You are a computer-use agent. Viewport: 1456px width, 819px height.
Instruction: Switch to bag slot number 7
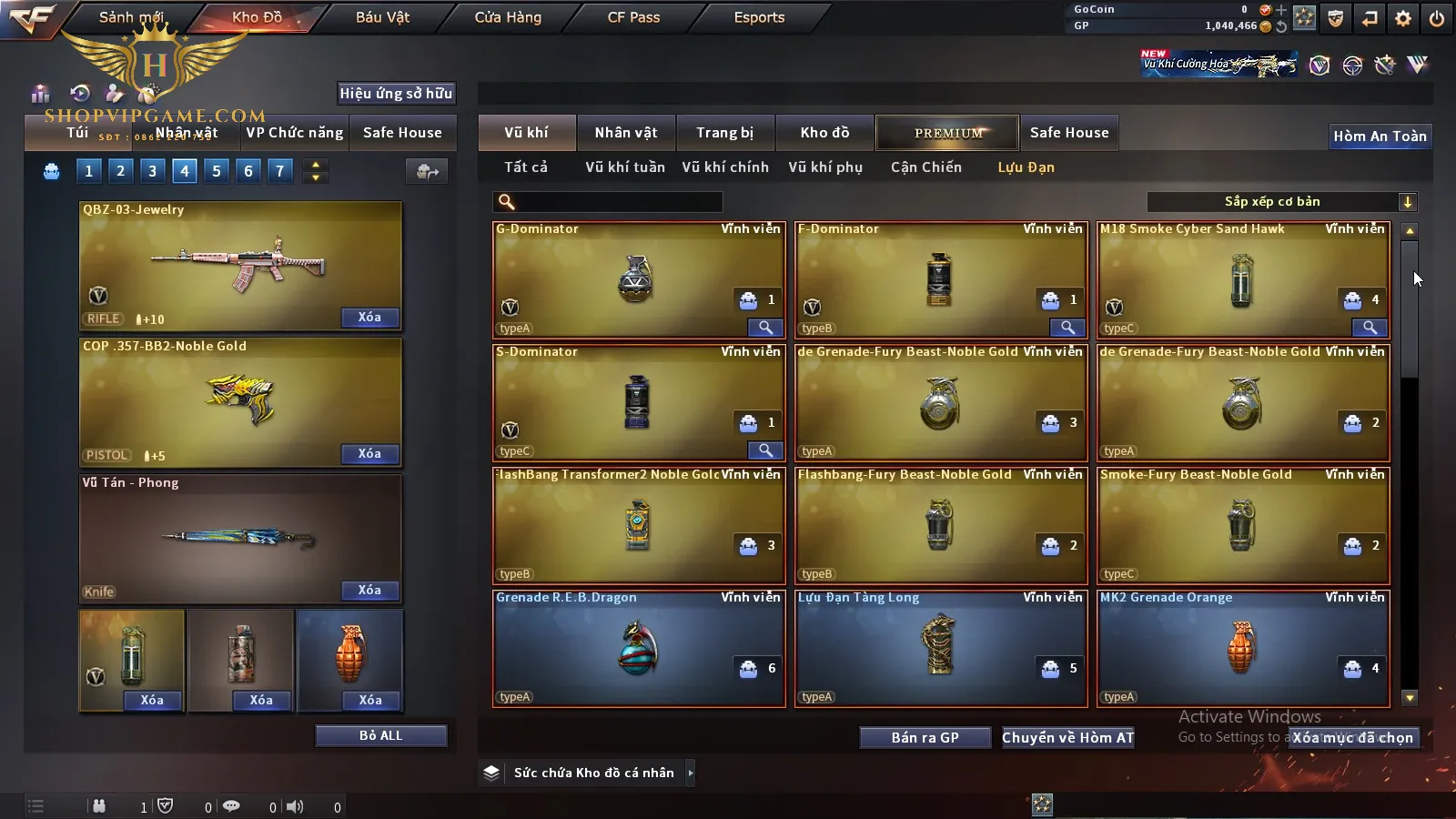coord(280,171)
